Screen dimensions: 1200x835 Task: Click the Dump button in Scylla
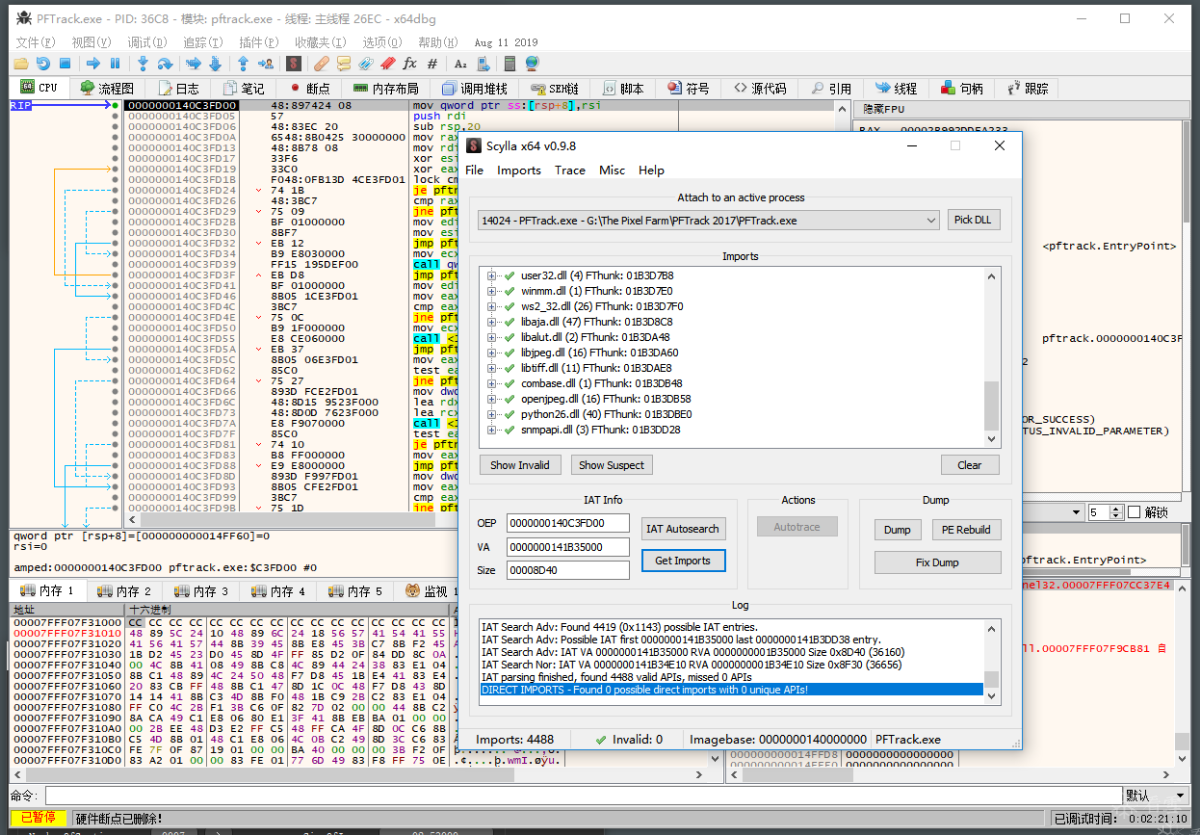tap(897, 530)
